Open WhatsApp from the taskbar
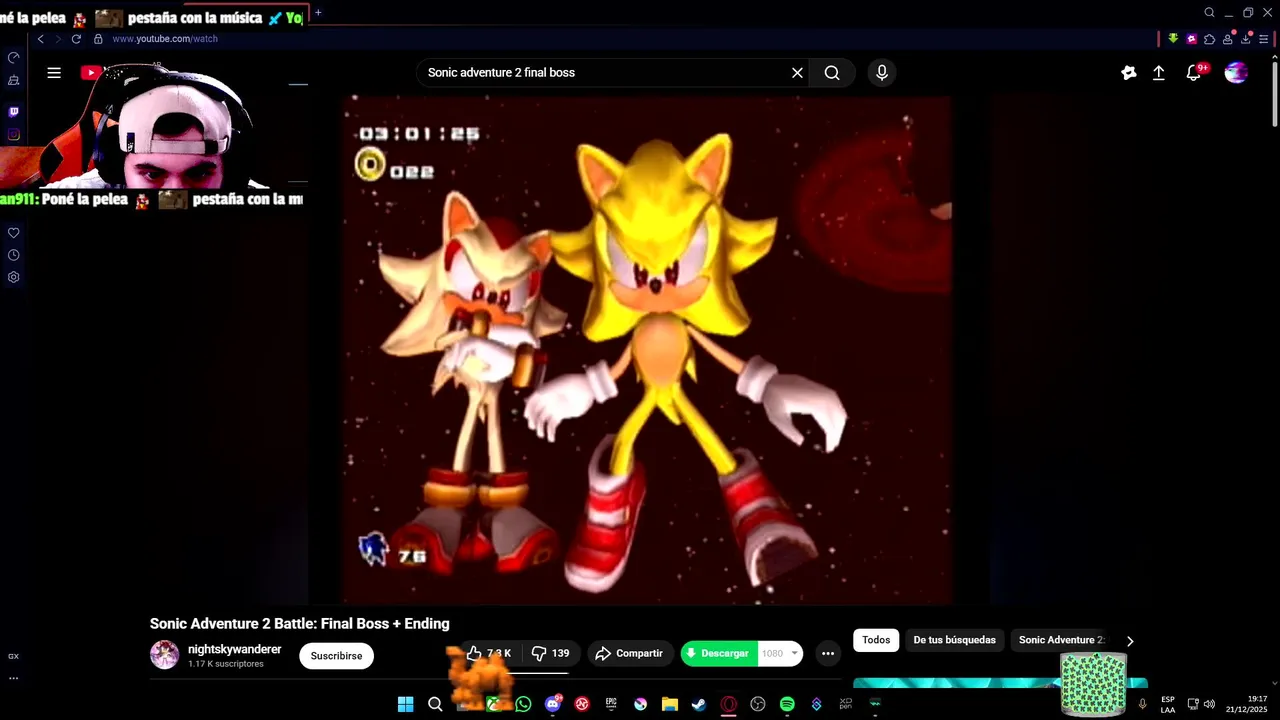Viewport: 1280px width, 720px height. [523, 704]
